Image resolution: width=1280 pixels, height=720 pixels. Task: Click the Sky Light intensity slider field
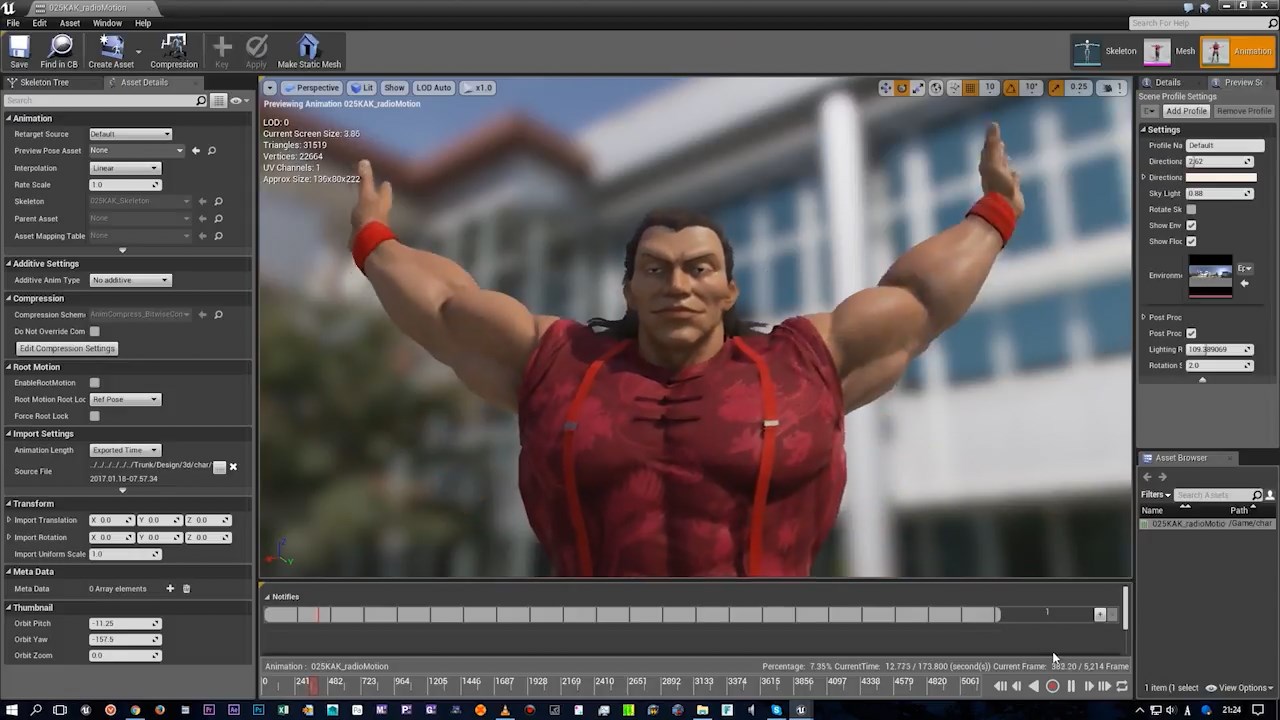coord(1219,193)
